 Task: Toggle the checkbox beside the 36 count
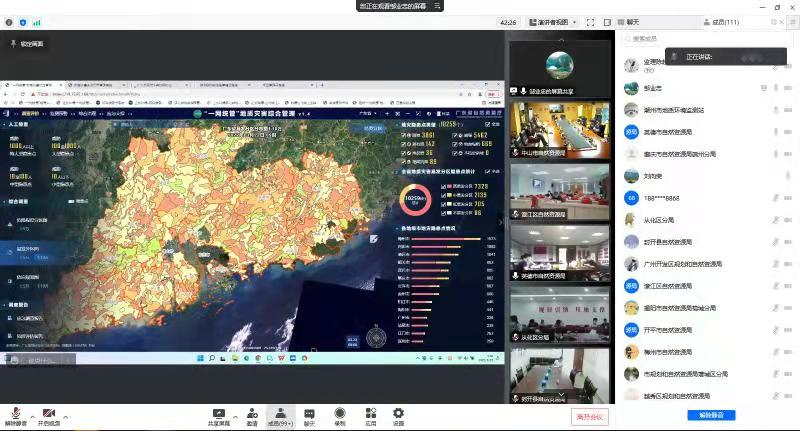click(x=404, y=153)
